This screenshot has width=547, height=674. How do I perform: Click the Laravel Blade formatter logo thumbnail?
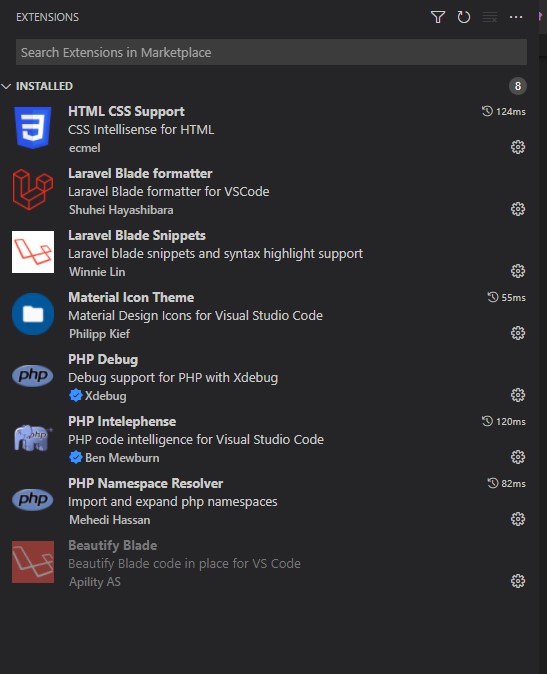pos(33,190)
